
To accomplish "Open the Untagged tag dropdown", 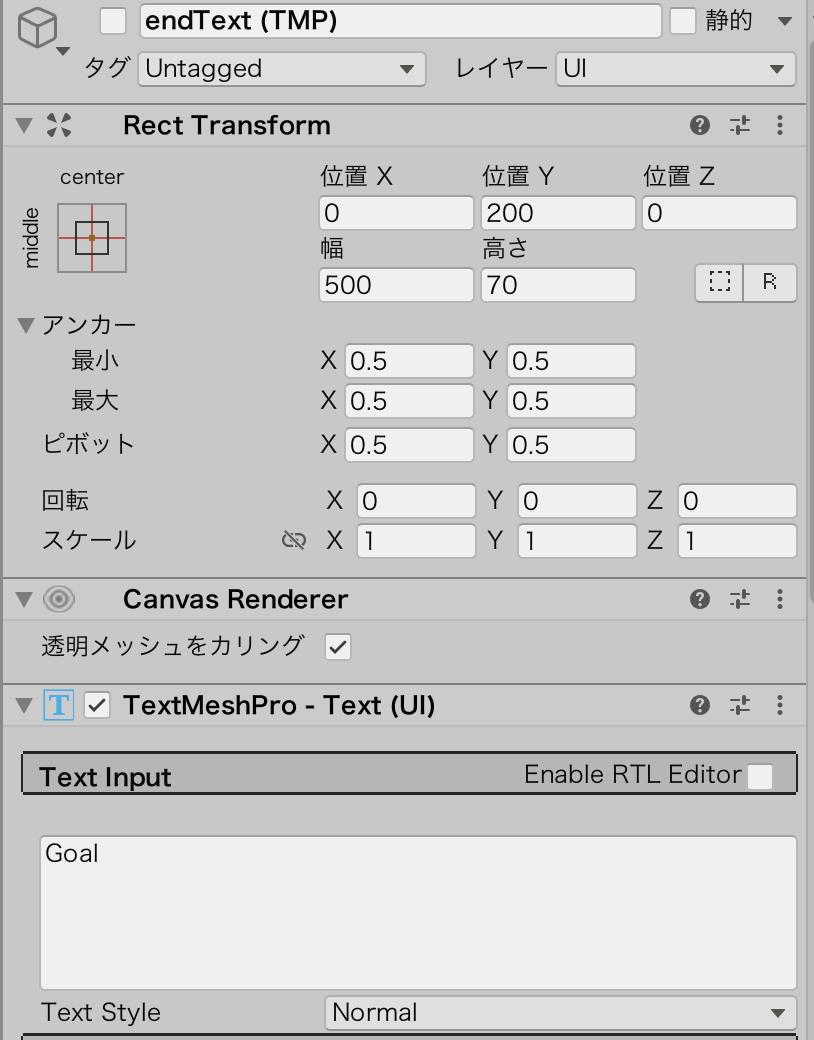I will [280, 69].
